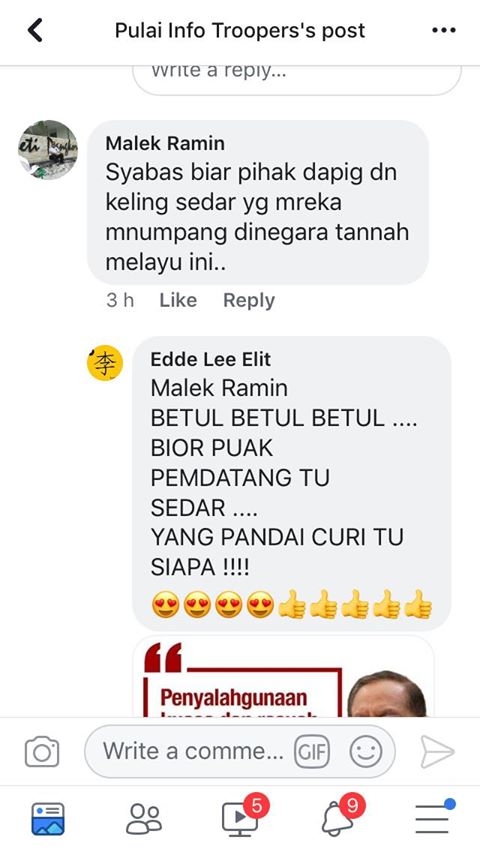This screenshot has height=852, width=480.
Task: Tap the back arrow icon
Action: click(x=35, y=30)
